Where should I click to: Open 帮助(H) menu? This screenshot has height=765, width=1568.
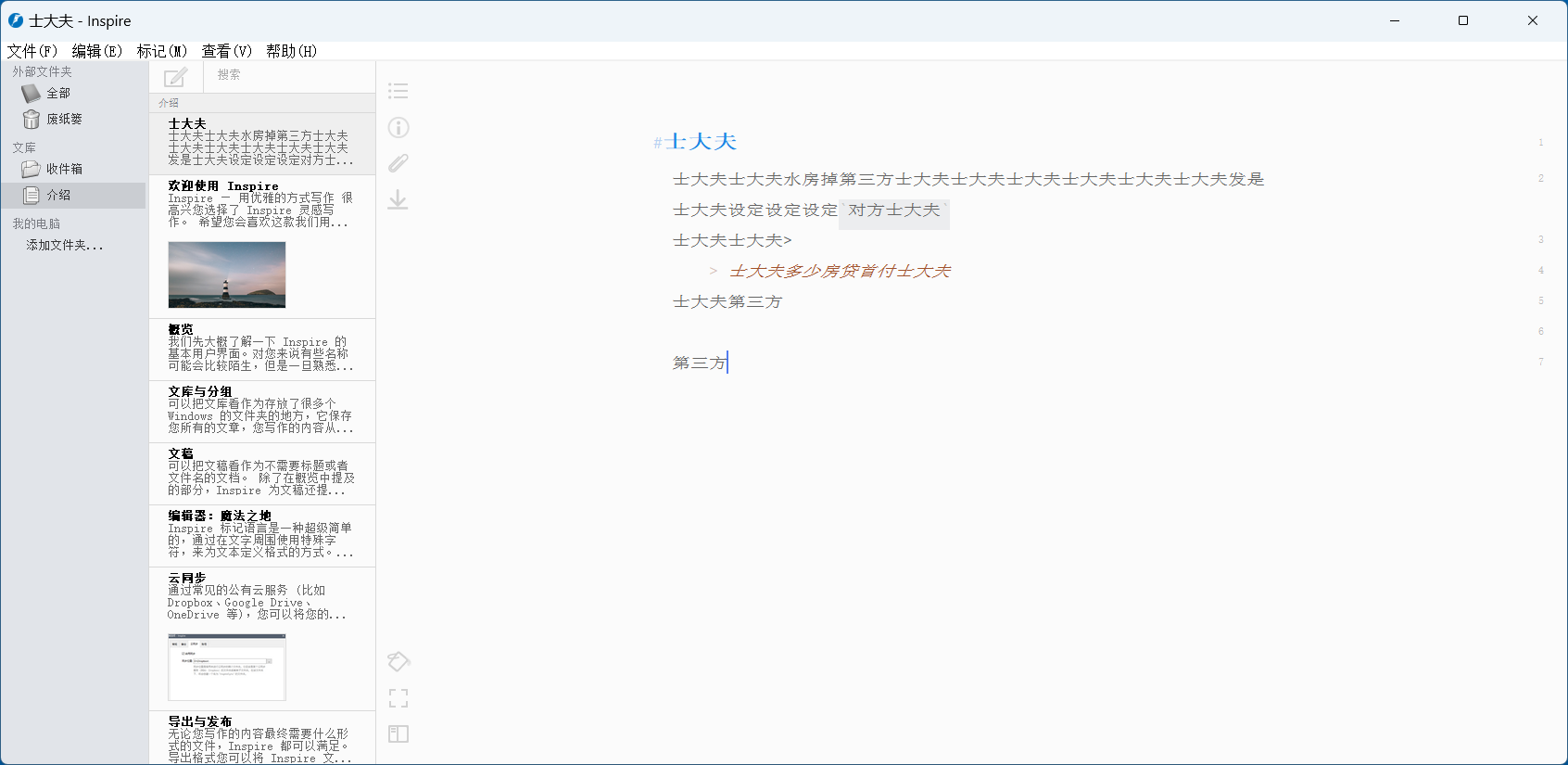click(x=292, y=51)
